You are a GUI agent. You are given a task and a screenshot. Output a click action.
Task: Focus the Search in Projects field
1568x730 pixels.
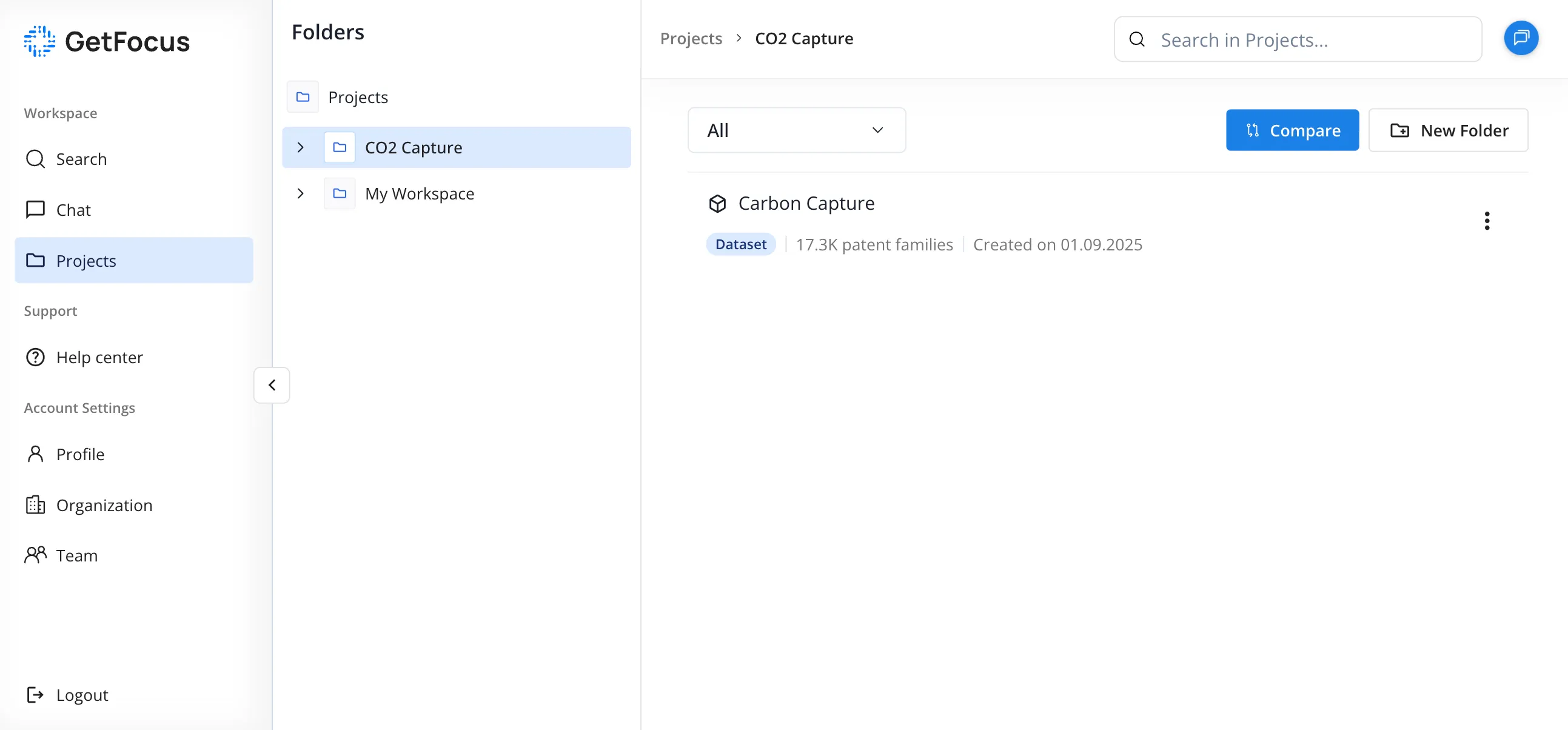pyautogui.click(x=1298, y=39)
